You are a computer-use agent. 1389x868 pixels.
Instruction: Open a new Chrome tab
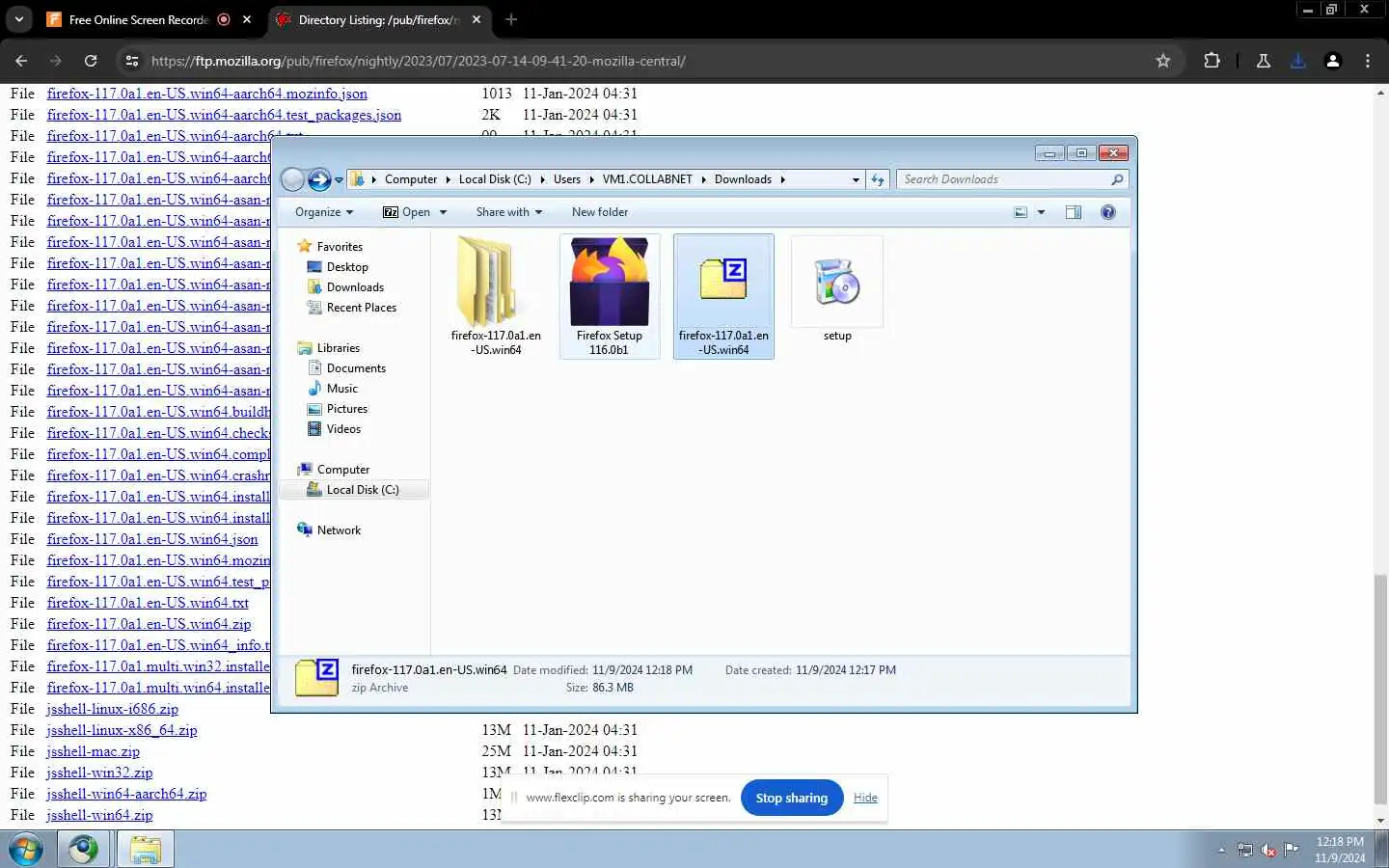point(511,19)
